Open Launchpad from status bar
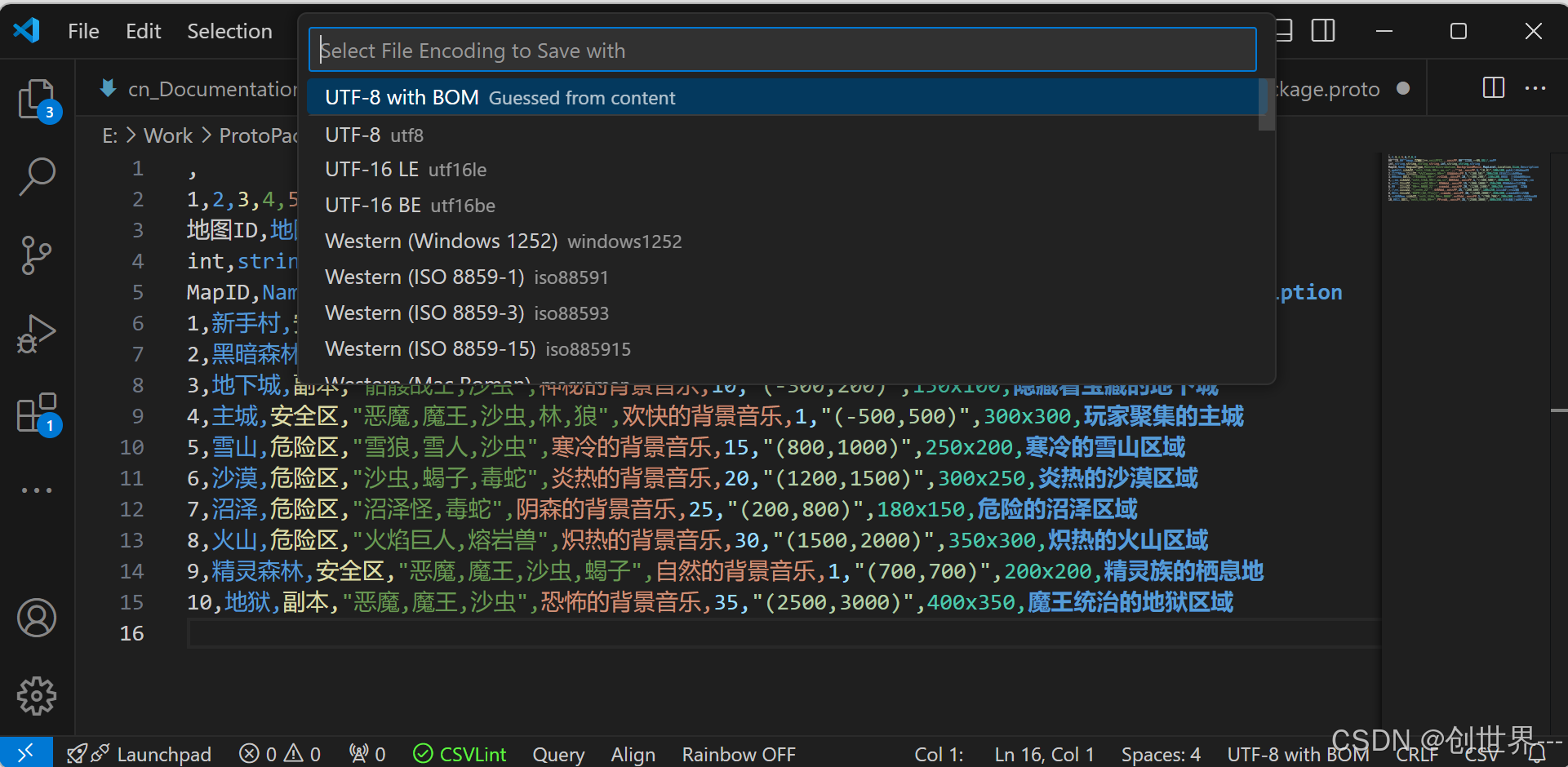The height and width of the screenshot is (767, 1568). tap(139, 754)
